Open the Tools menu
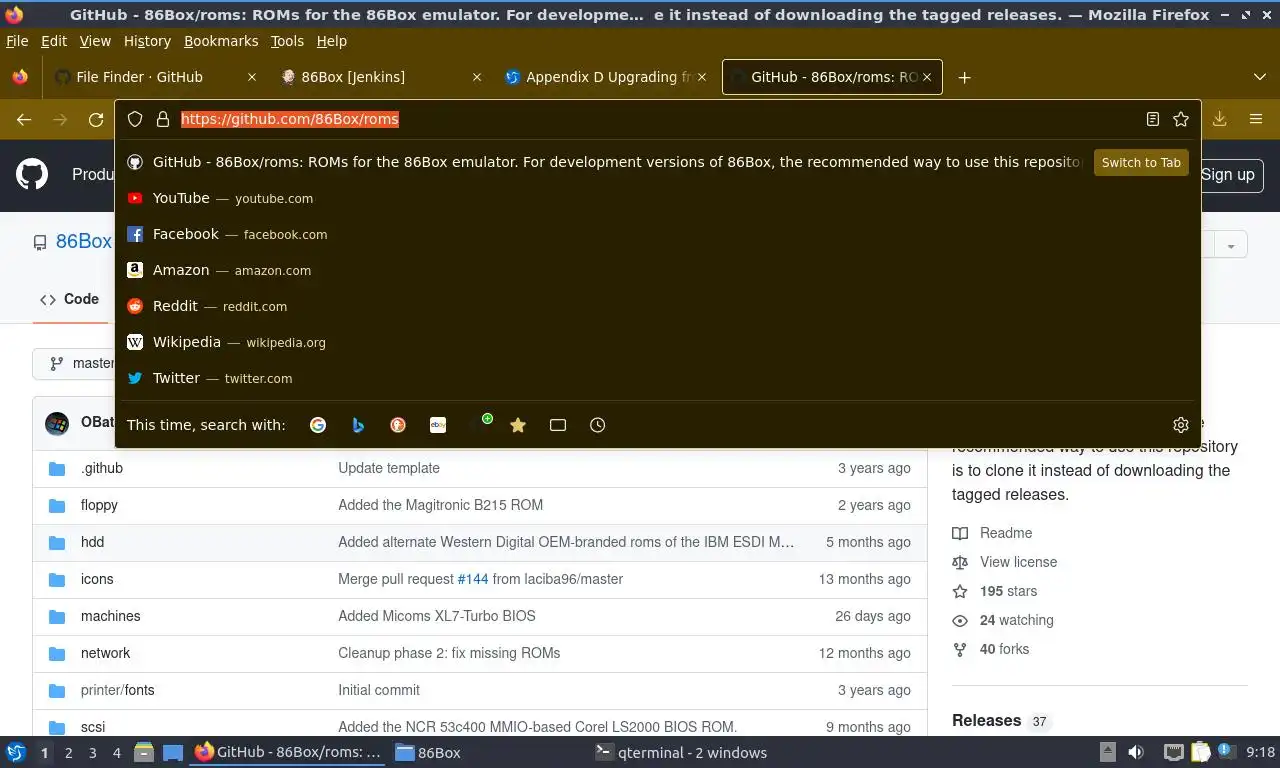 click(287, 41)
